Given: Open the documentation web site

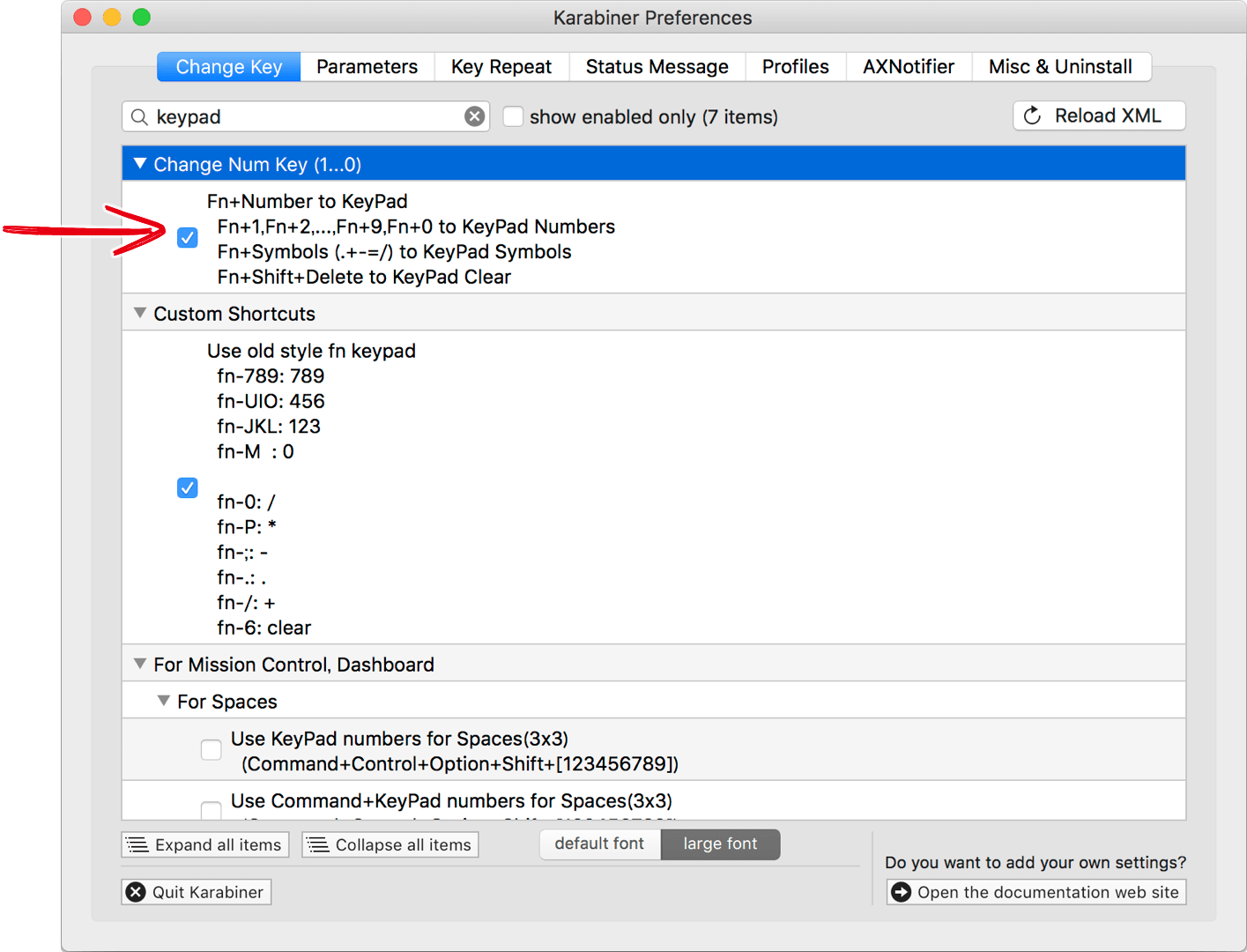Looking at the screenshot, I should [1036, 892].
